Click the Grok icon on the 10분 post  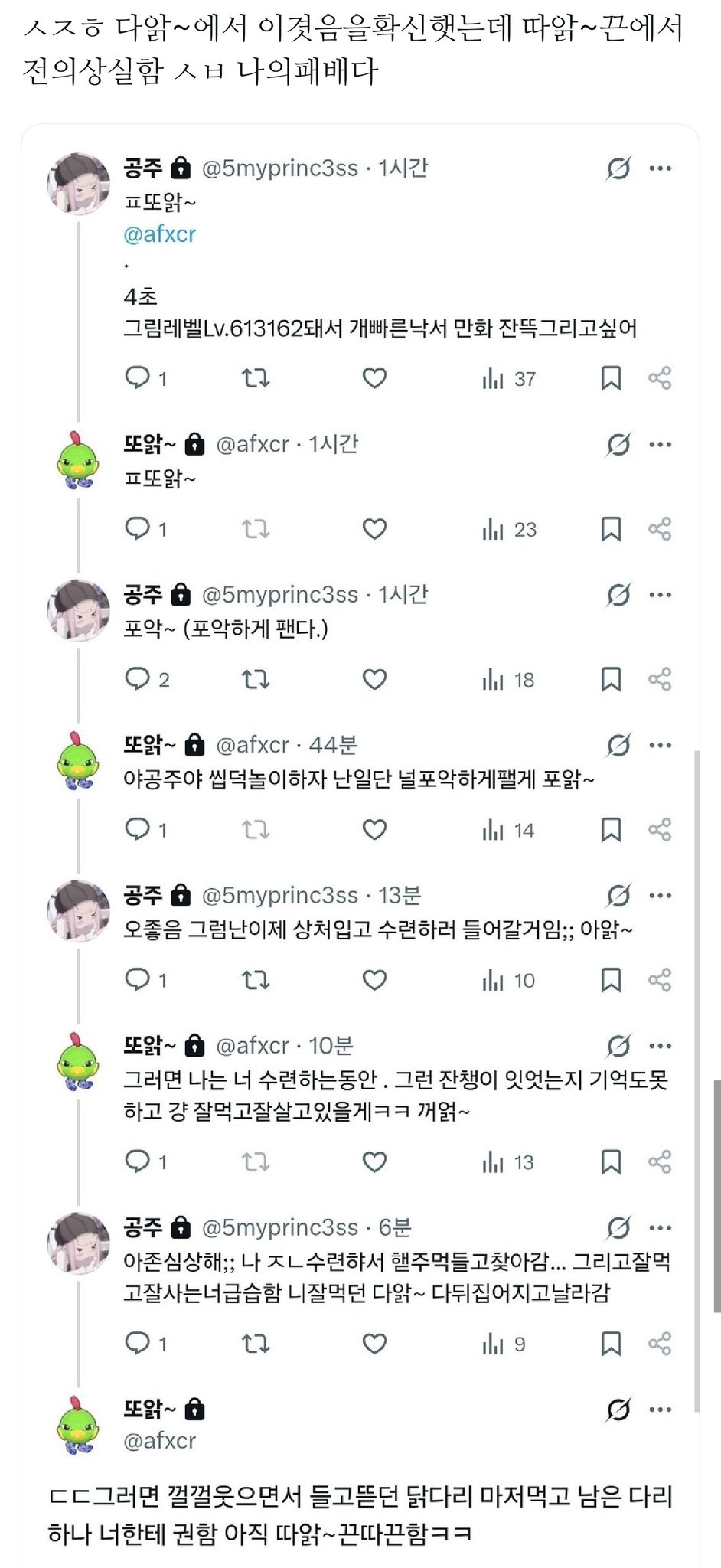click(x=618, y=1046)
